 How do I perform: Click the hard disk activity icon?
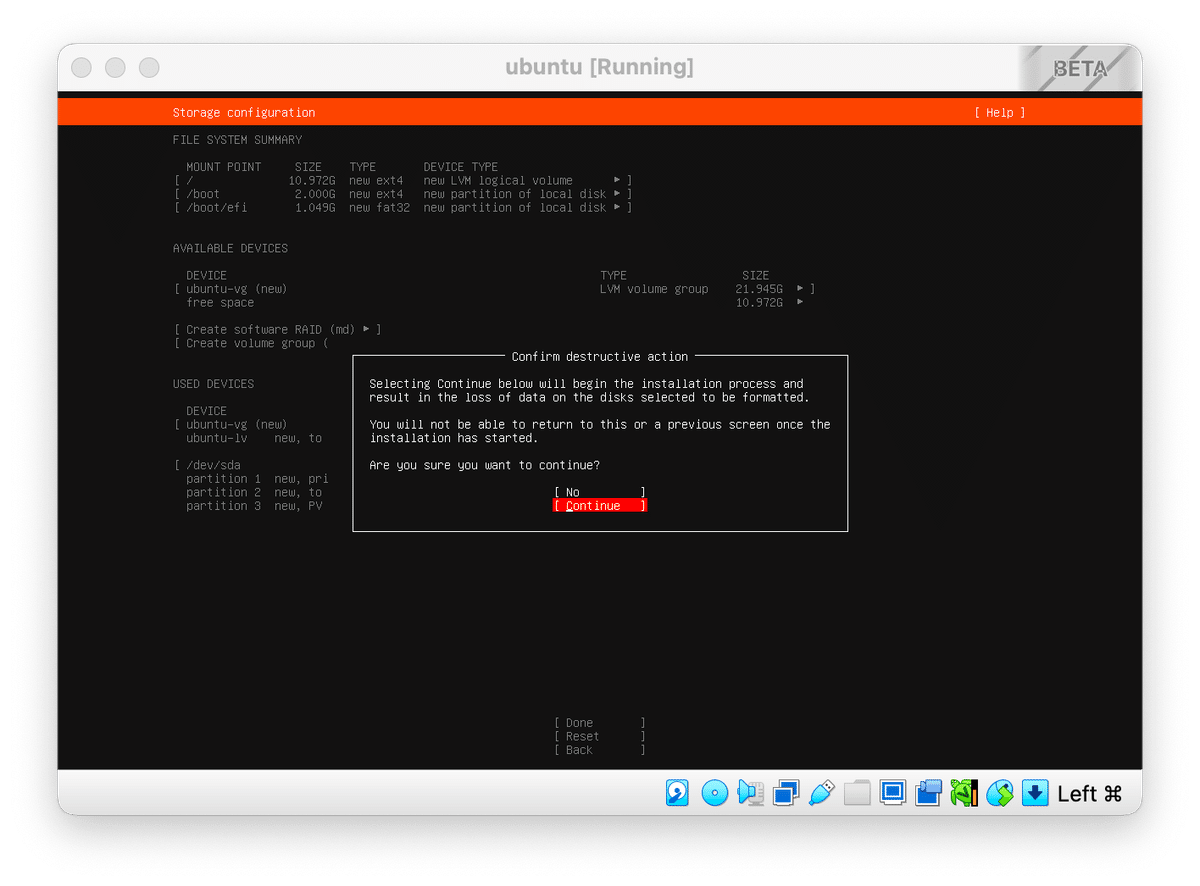pyautogui.click(x=677, y=793)
